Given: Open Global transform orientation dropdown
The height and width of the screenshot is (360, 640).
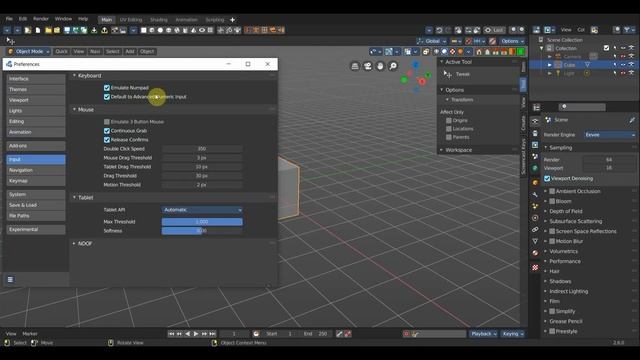Looking at the screenshot, I should coord(432,41).
